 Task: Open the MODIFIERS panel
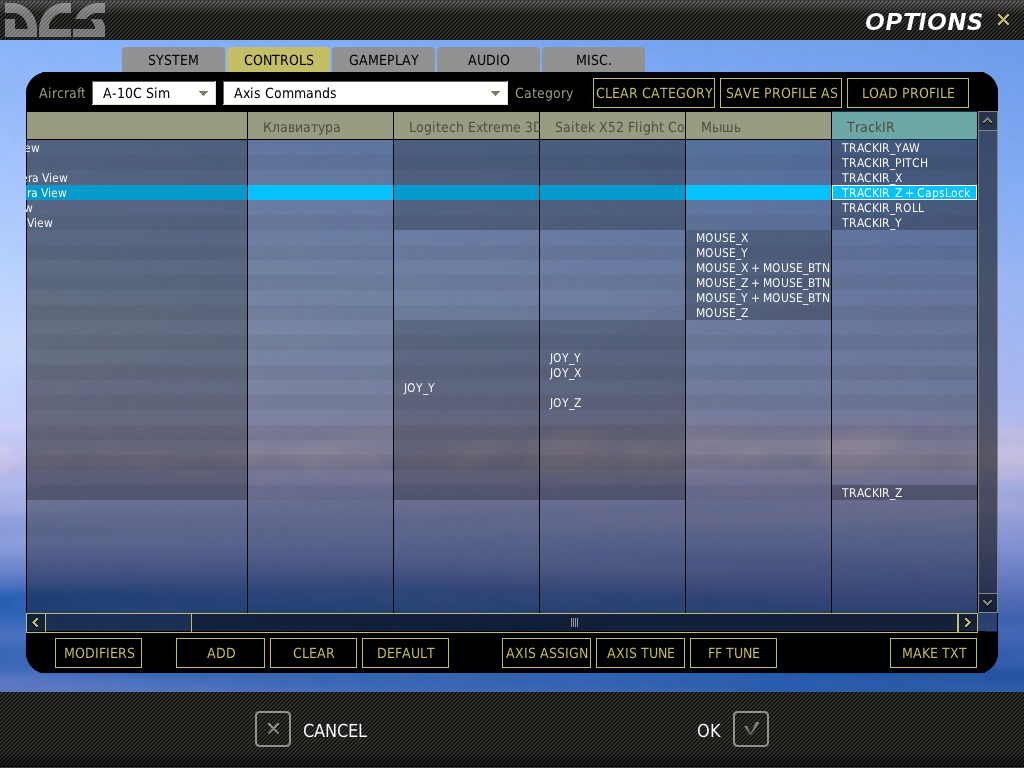click(99, 653)
